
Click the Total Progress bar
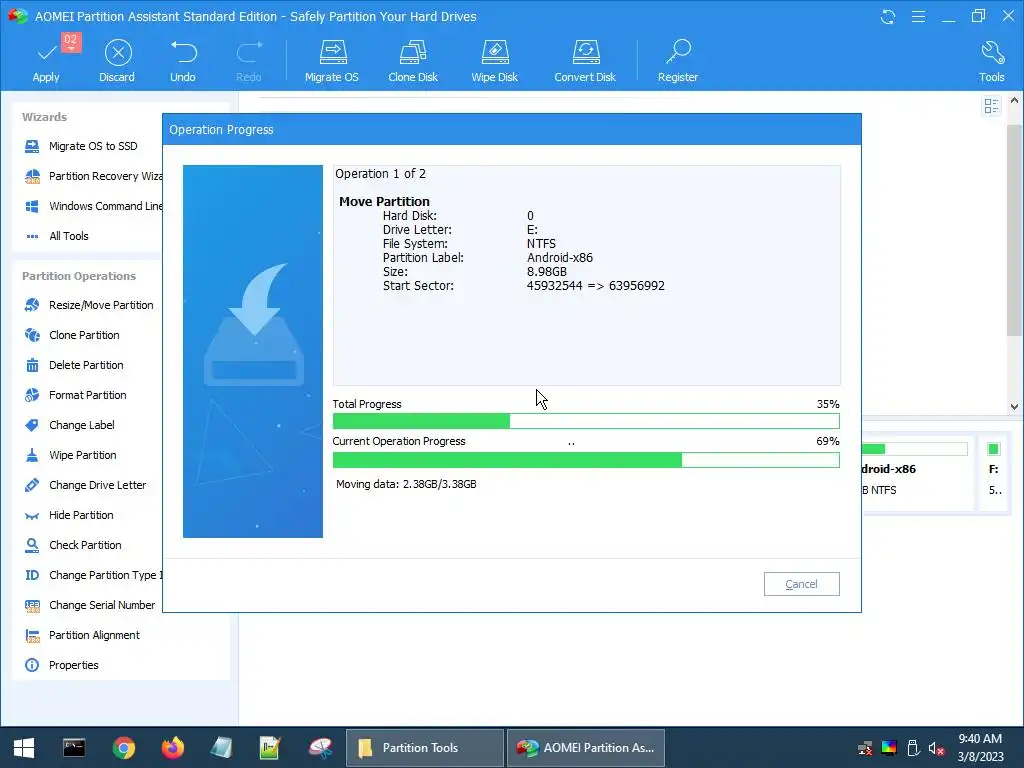586,421
